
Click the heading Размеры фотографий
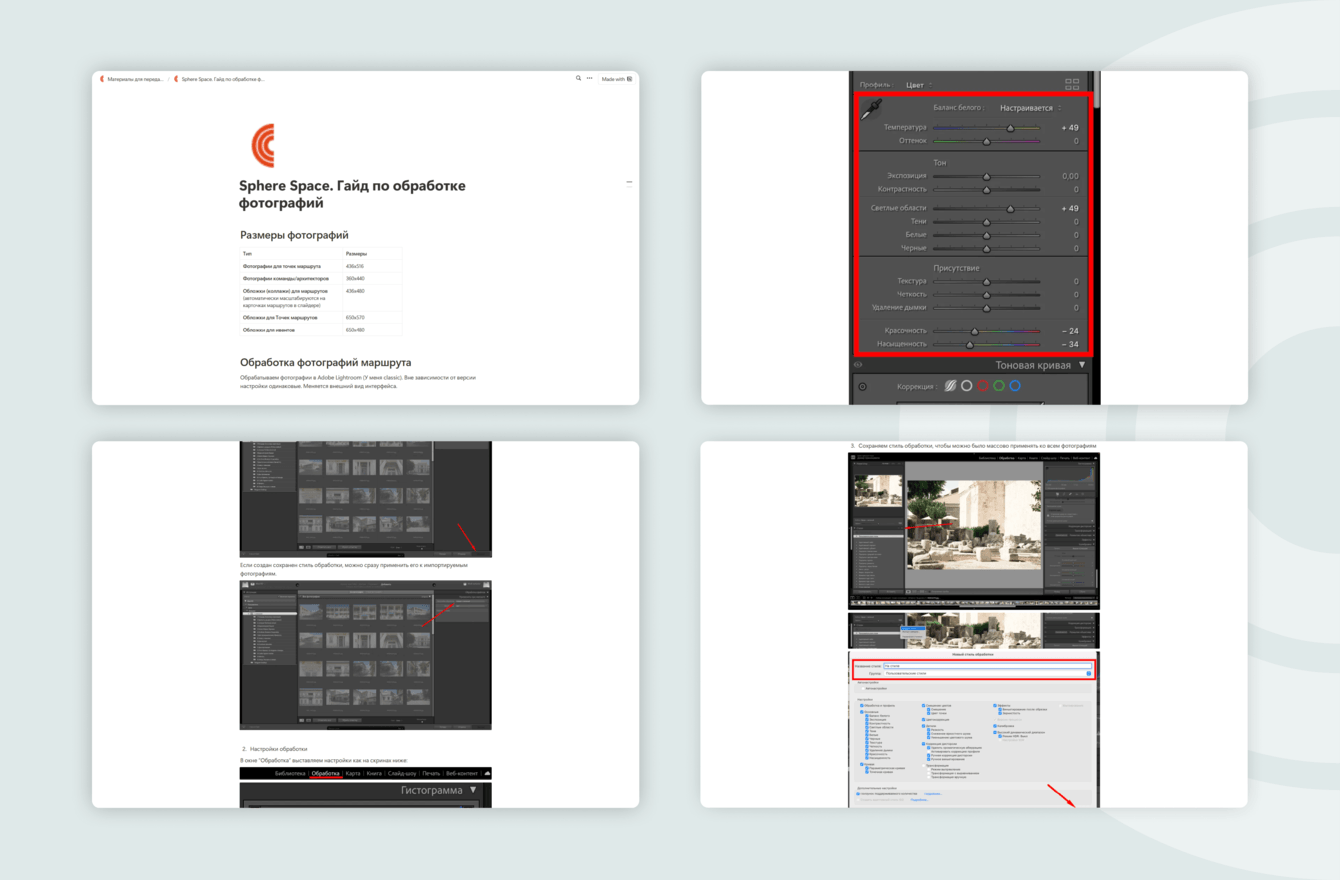click(x=294, y=235)
